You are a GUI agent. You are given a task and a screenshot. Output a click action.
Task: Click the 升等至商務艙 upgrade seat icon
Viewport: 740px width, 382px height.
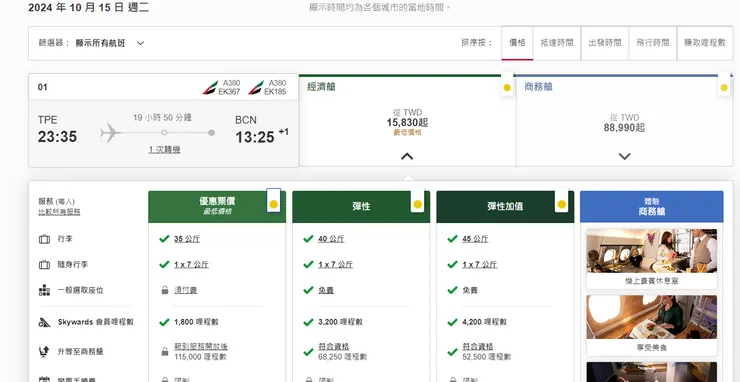tap(44, 351)
